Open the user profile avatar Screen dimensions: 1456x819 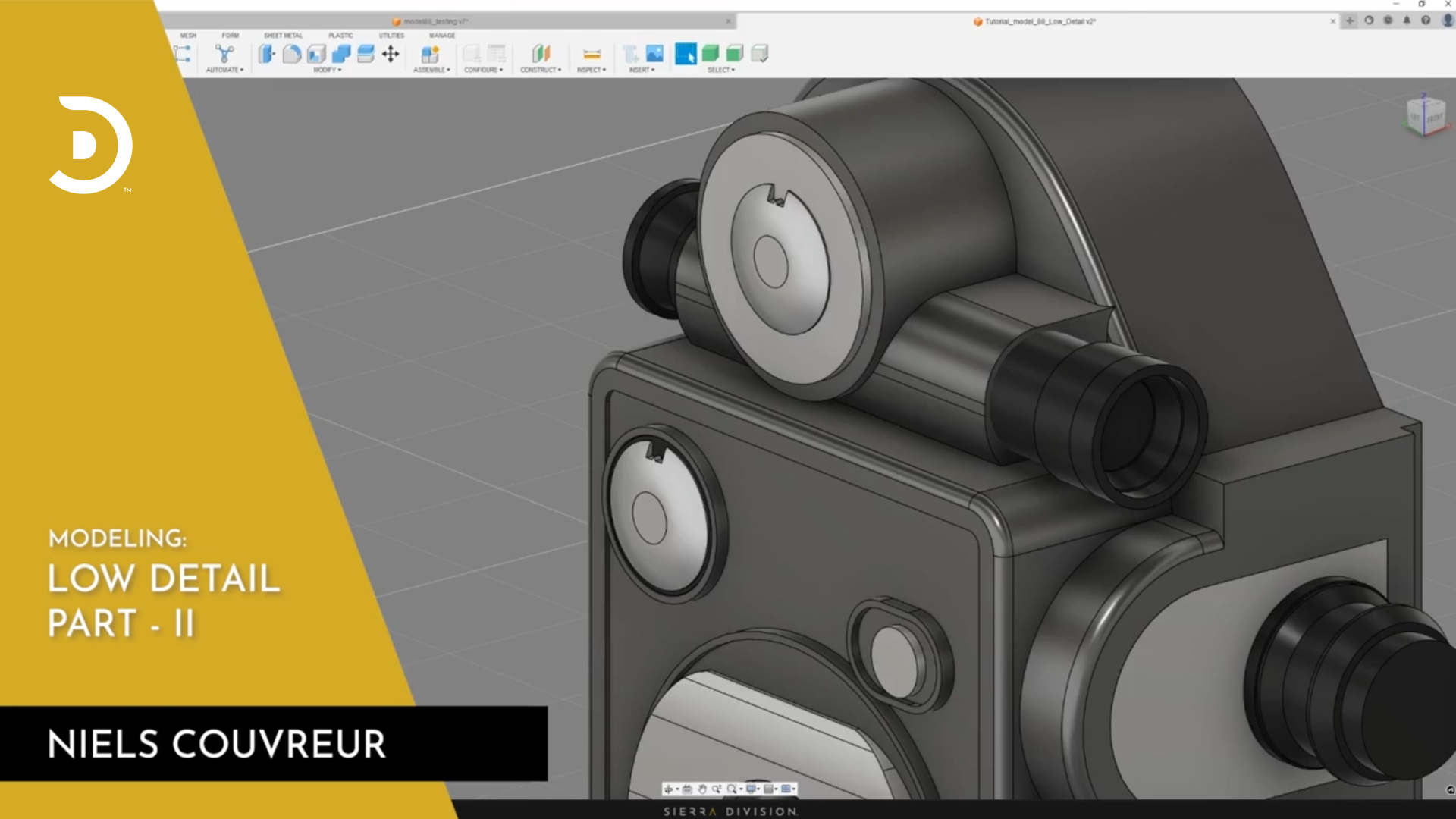[x=1448, y=20]
